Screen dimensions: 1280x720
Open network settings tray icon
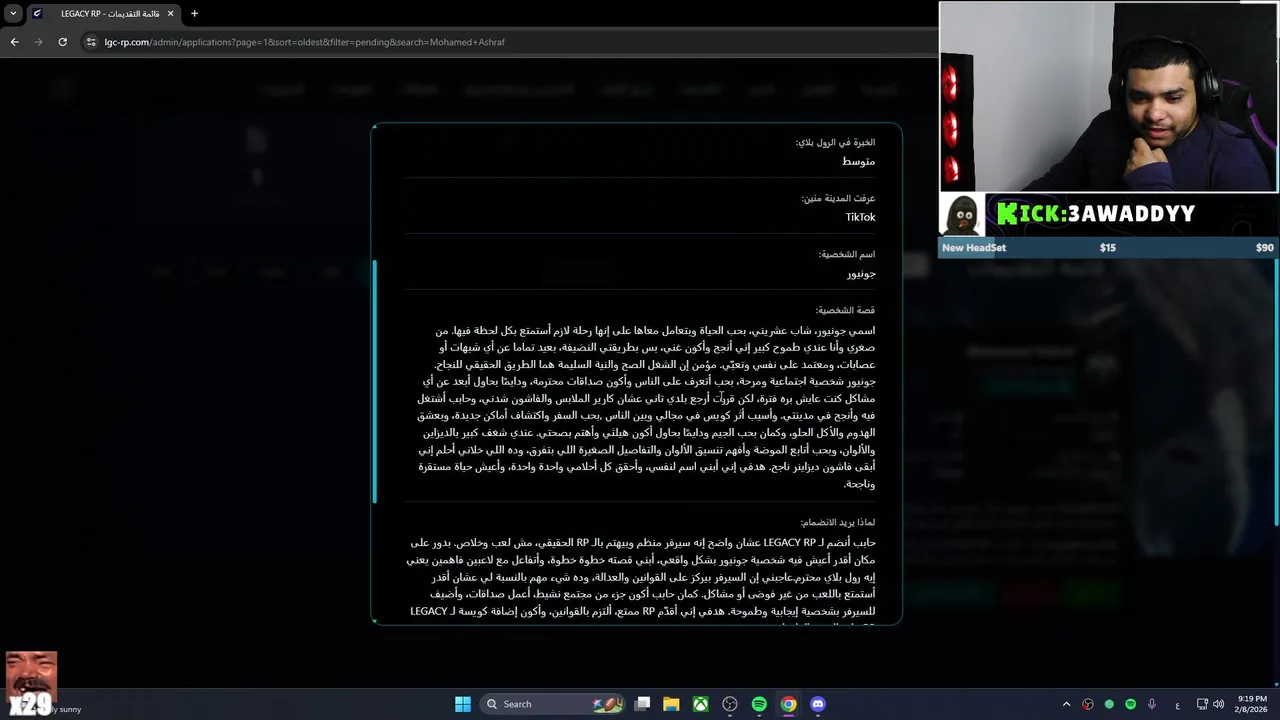[x=1202, y=704]
